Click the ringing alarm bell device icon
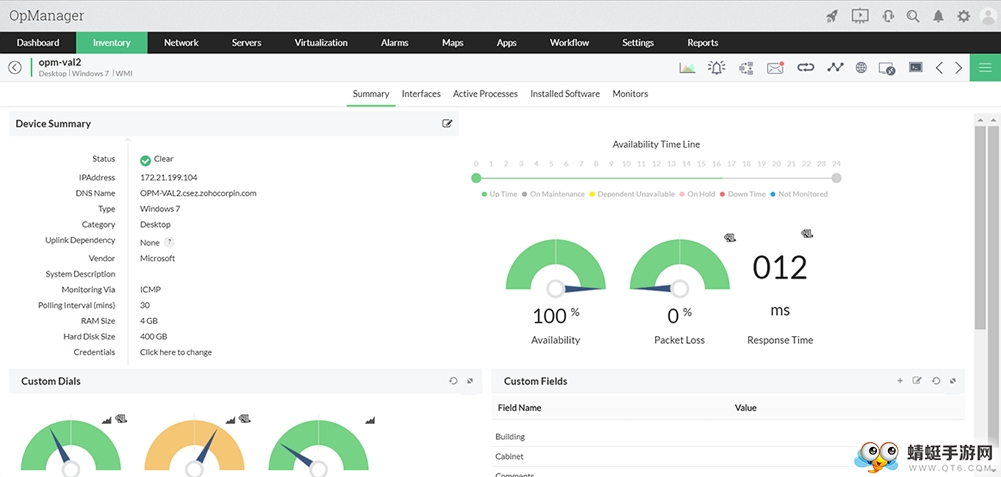The height and width of the screenshot is (477, 1001). (716, 67)
